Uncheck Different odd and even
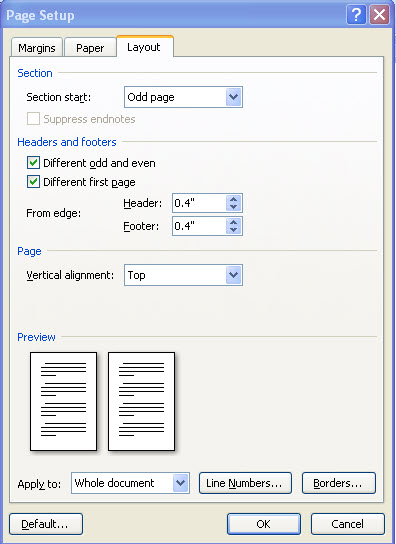Screen dimensions: 396x544 pos(33,163)
